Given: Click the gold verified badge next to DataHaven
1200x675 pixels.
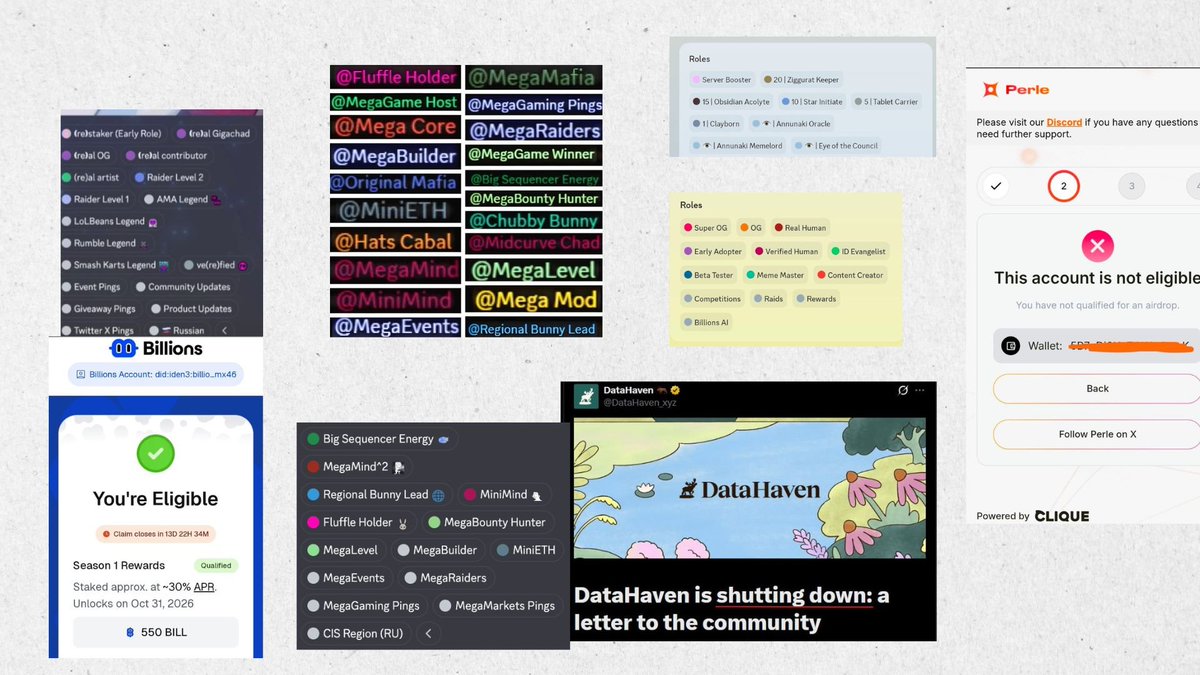Looking at the screenshot, I should pos(675,390).
